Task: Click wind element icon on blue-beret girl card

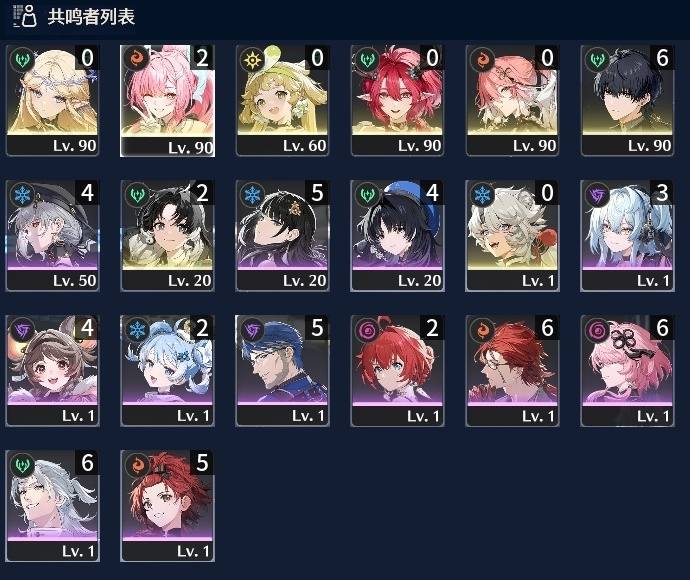Action: [x=367, y=194]
